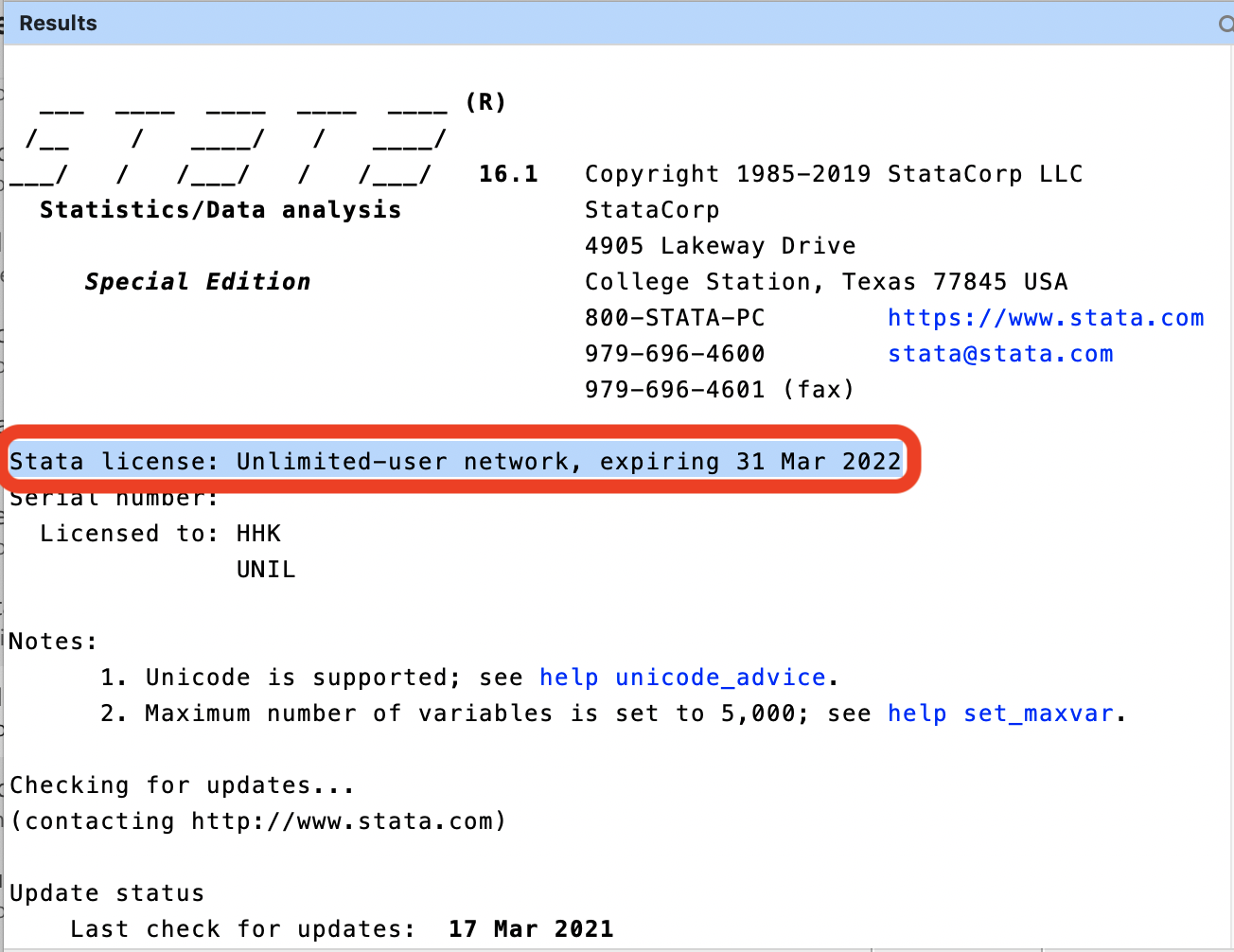1234x952 pixels.
Task: Click the search magnifier in Results header
Action: 1226,24
